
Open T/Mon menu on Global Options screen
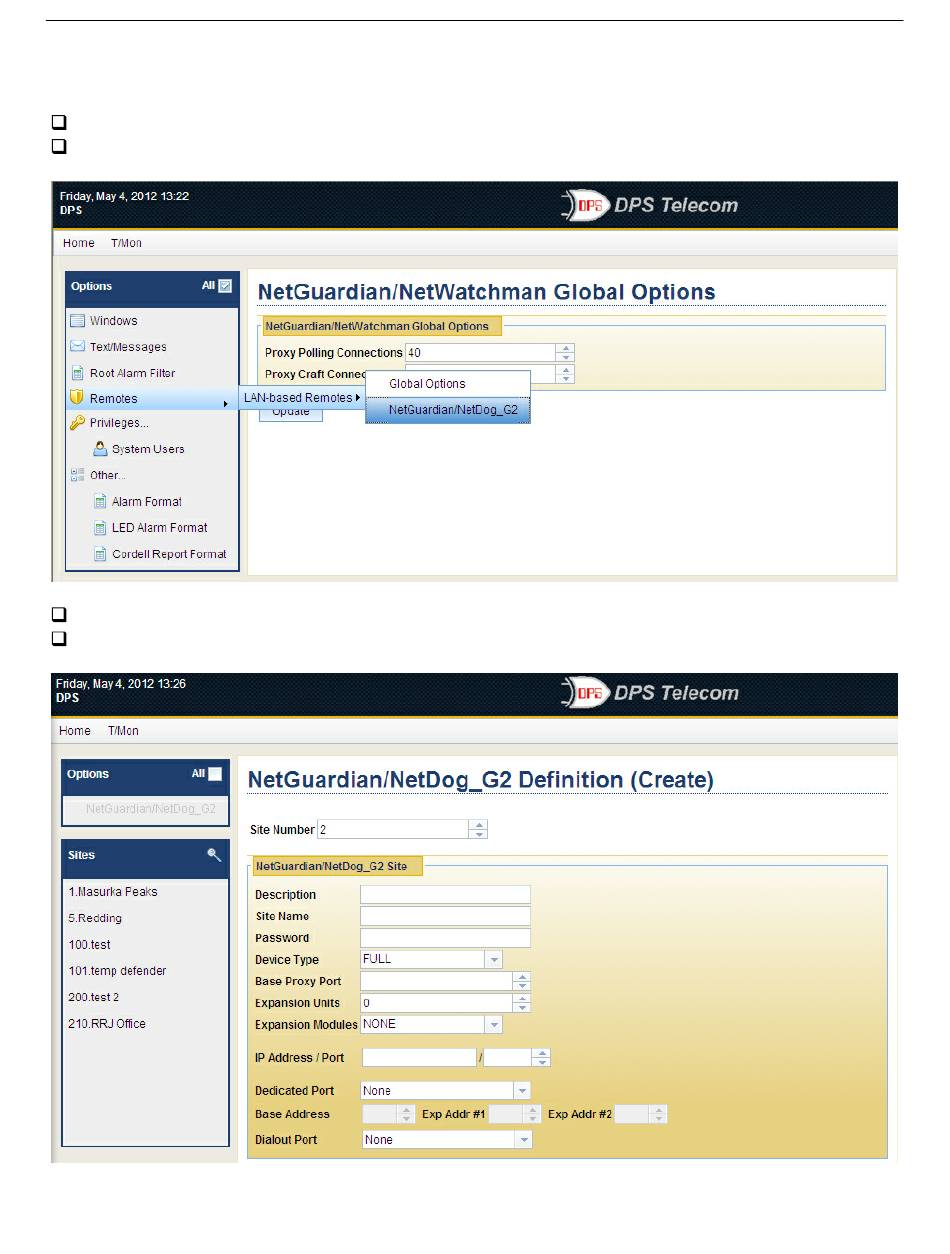tap(127, 243)
